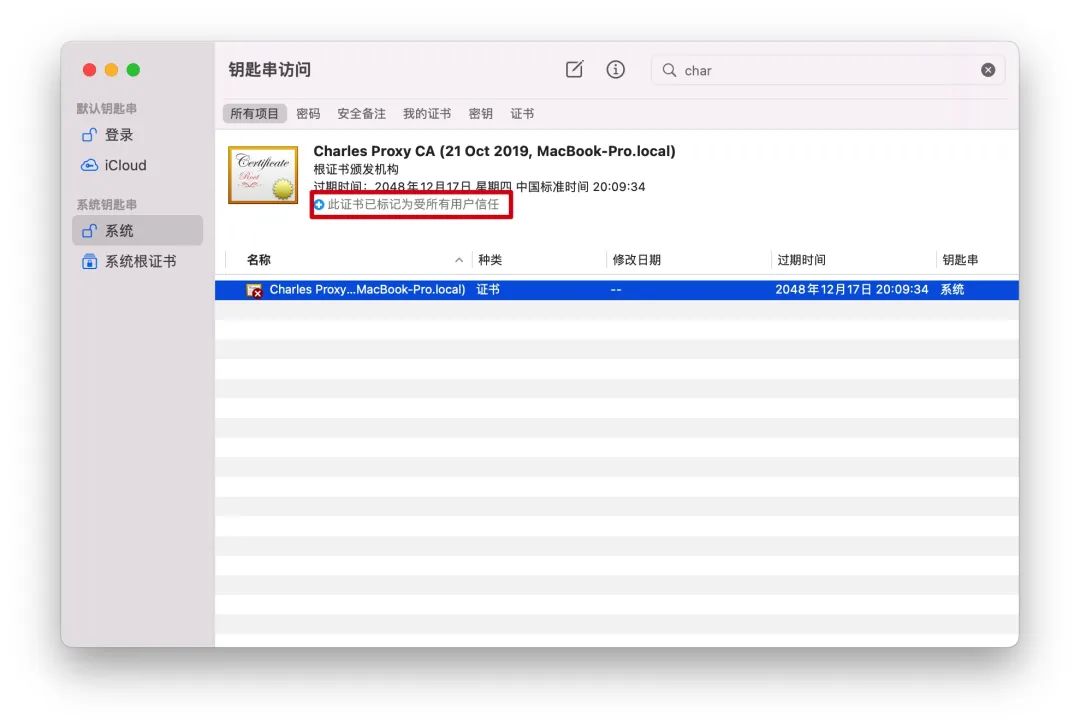Sort list by 名称 column header
This screenshot has height=728, width=1080.
click(x=259, y=260)
